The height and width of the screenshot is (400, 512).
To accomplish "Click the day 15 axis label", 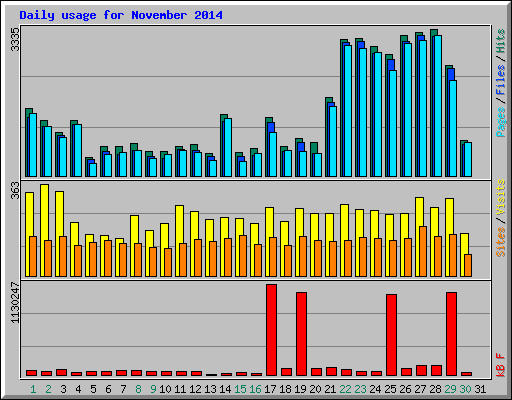I will point(240,389).
